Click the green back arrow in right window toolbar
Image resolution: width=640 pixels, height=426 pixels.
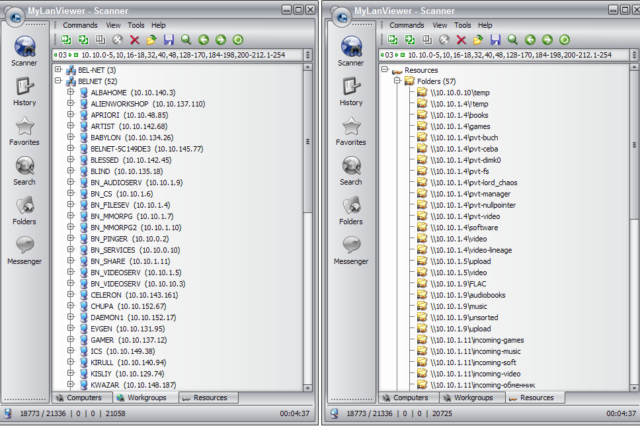point(530,40)
